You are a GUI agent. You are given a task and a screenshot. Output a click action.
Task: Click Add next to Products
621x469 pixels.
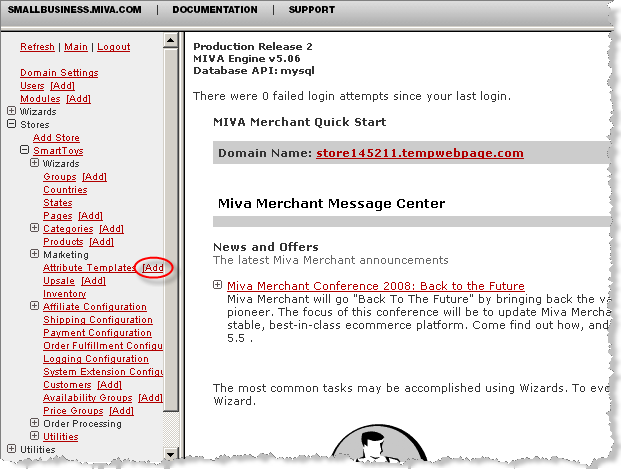tap(101, 242)
